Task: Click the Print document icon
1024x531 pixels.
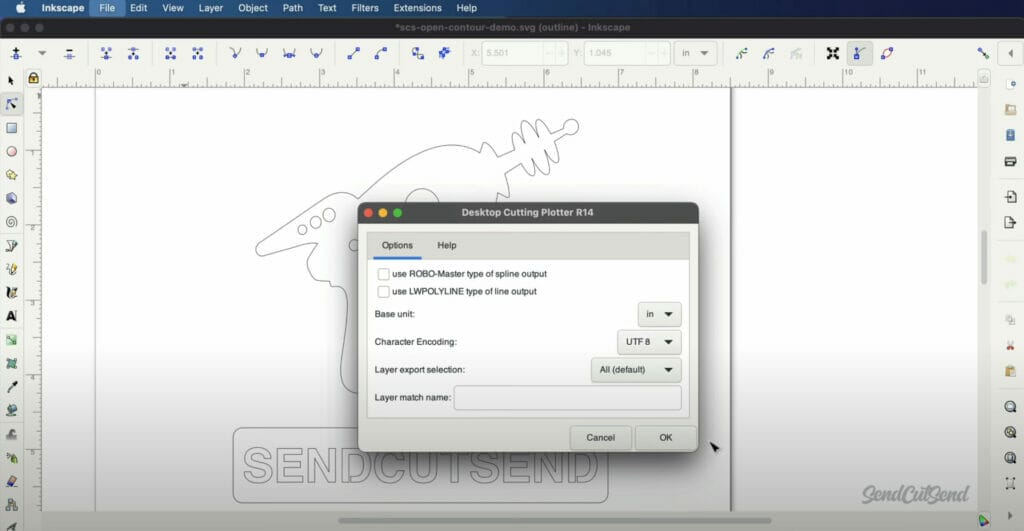Action: click(1010, 161)
